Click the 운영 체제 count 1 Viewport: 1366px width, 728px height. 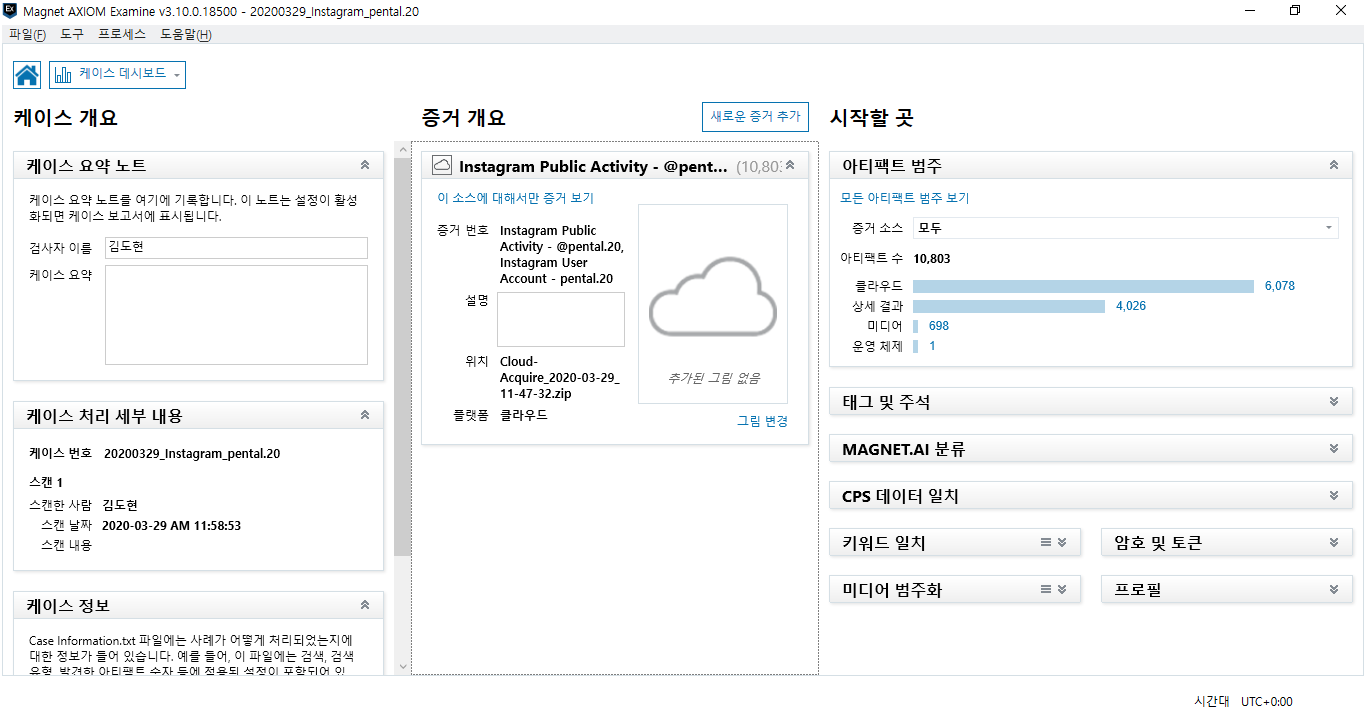click(933, 346)
